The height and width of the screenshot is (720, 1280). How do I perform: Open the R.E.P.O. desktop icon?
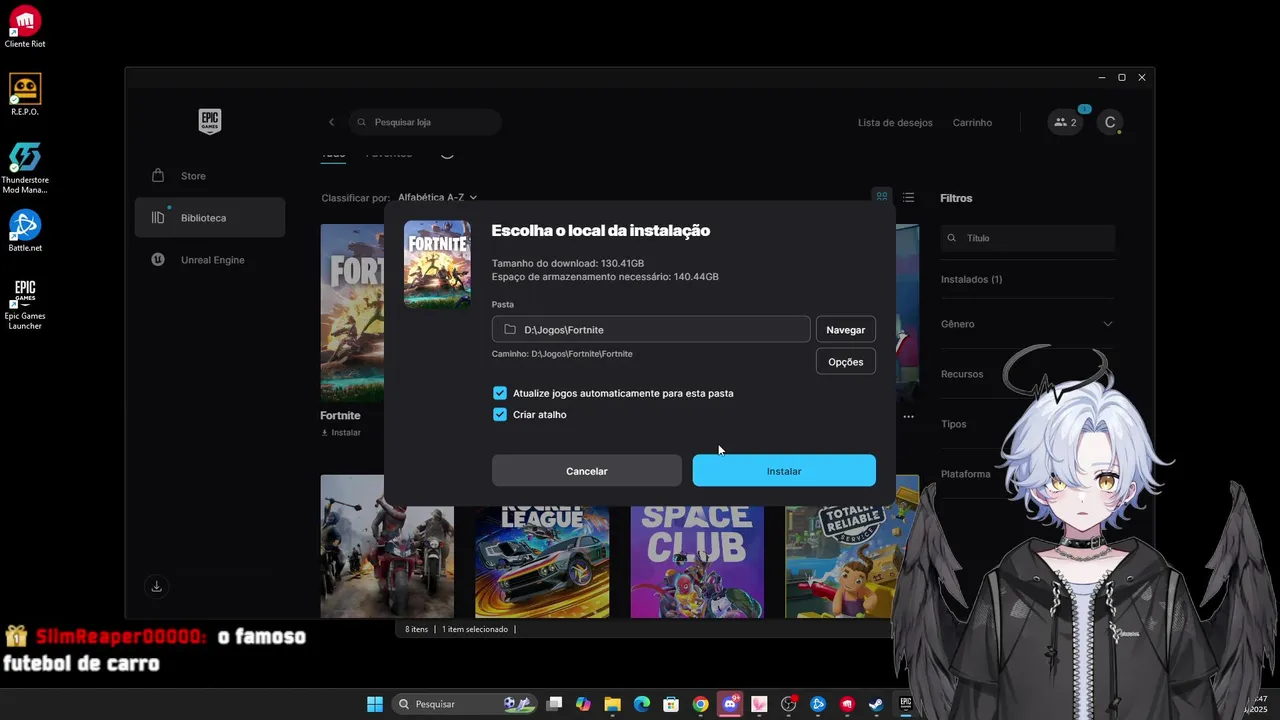click(x=25, y=95)
